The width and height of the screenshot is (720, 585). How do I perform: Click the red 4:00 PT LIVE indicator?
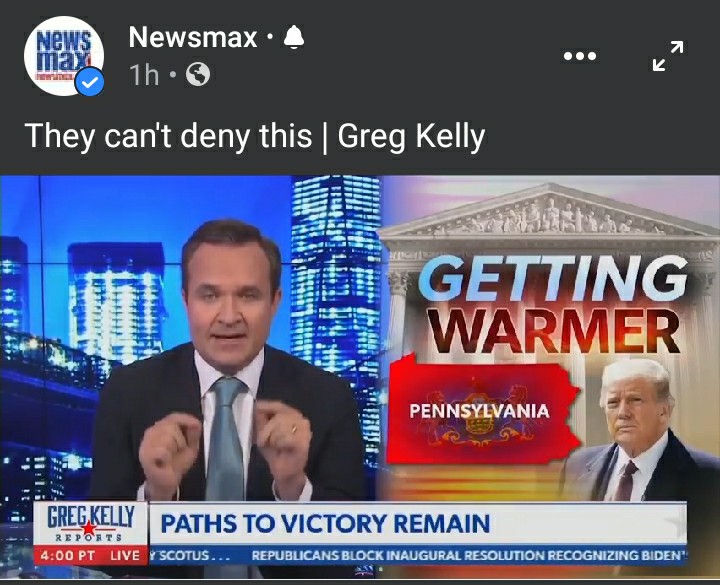click(91, 555)
